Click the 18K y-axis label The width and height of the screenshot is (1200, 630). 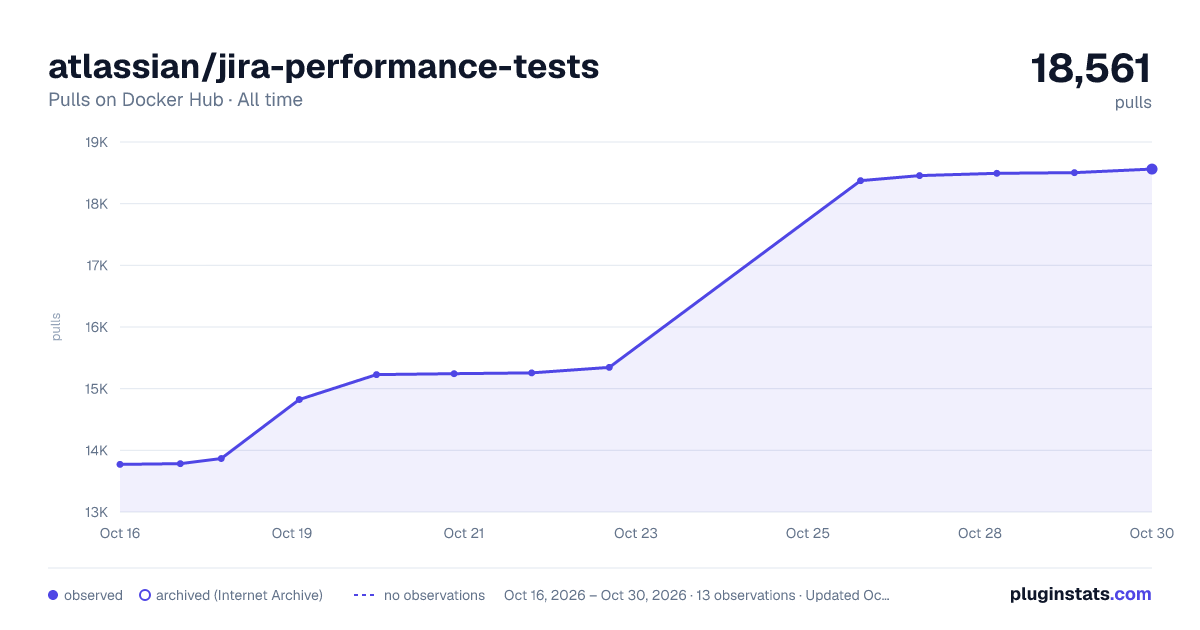(x=97, y=204)
